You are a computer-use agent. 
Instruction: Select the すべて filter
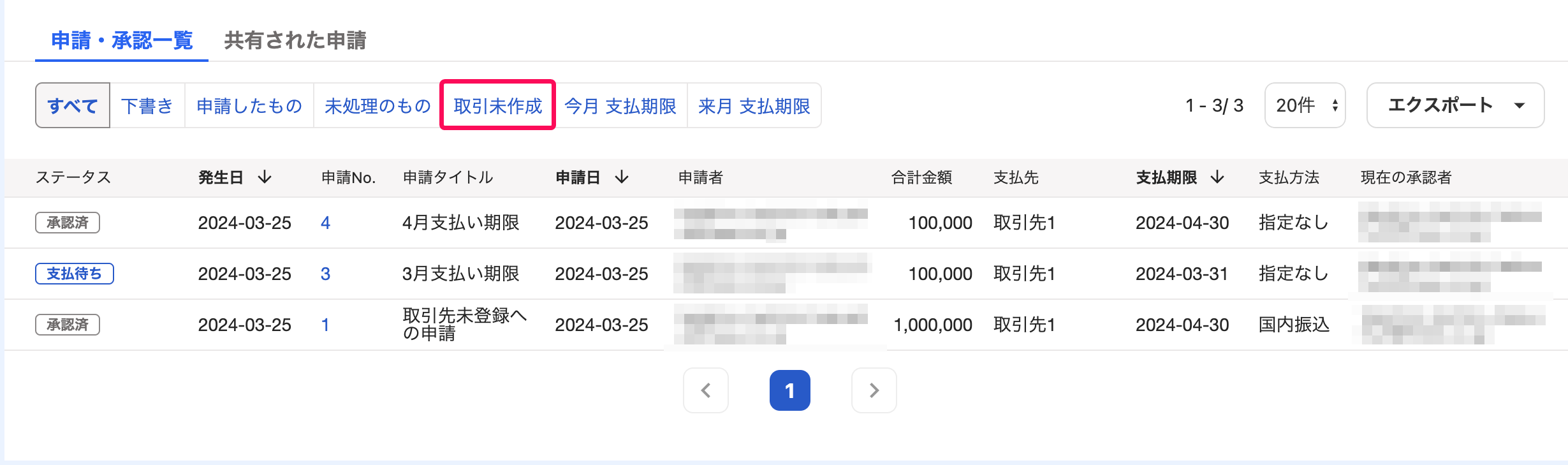tap(73, 105)
